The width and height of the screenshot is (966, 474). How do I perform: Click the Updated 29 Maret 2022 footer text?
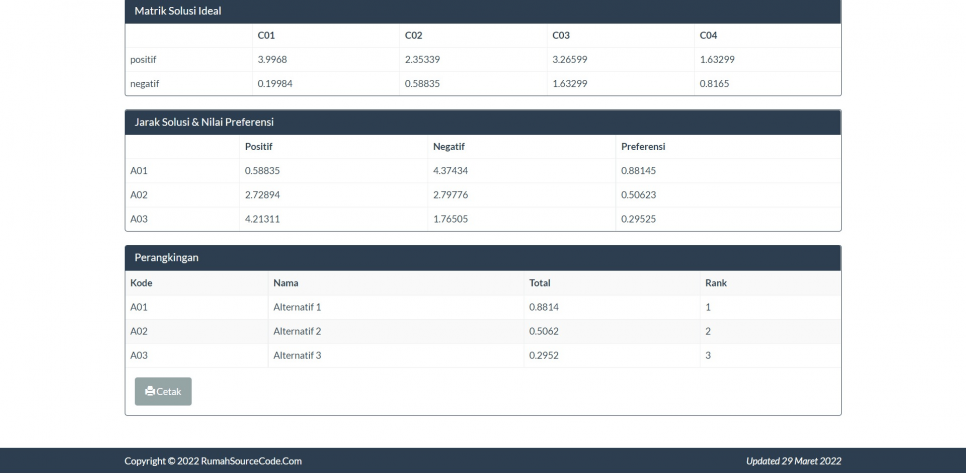click(793, 461)
